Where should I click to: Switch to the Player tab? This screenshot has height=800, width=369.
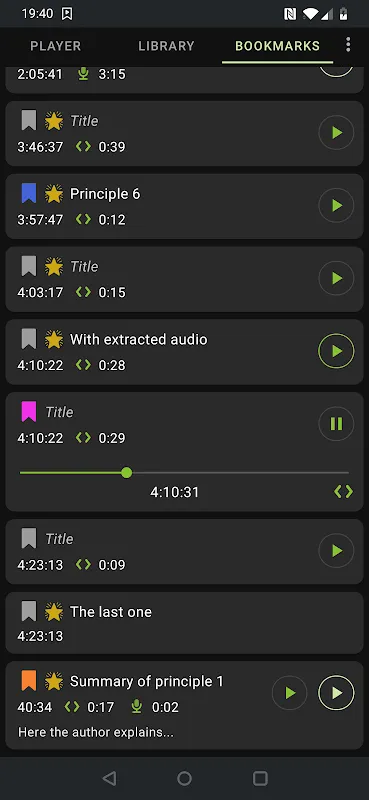(56, 46)
